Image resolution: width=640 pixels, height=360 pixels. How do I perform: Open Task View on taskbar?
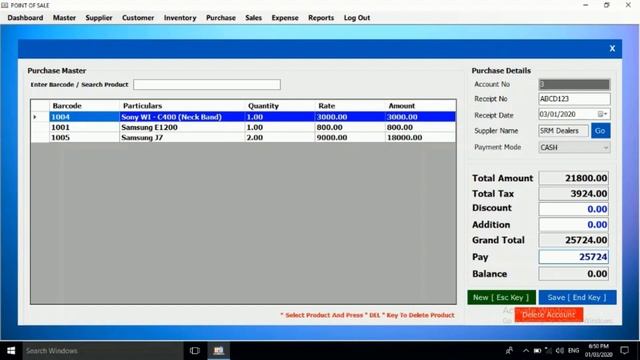pyautogui.click(x=195, y=351)
